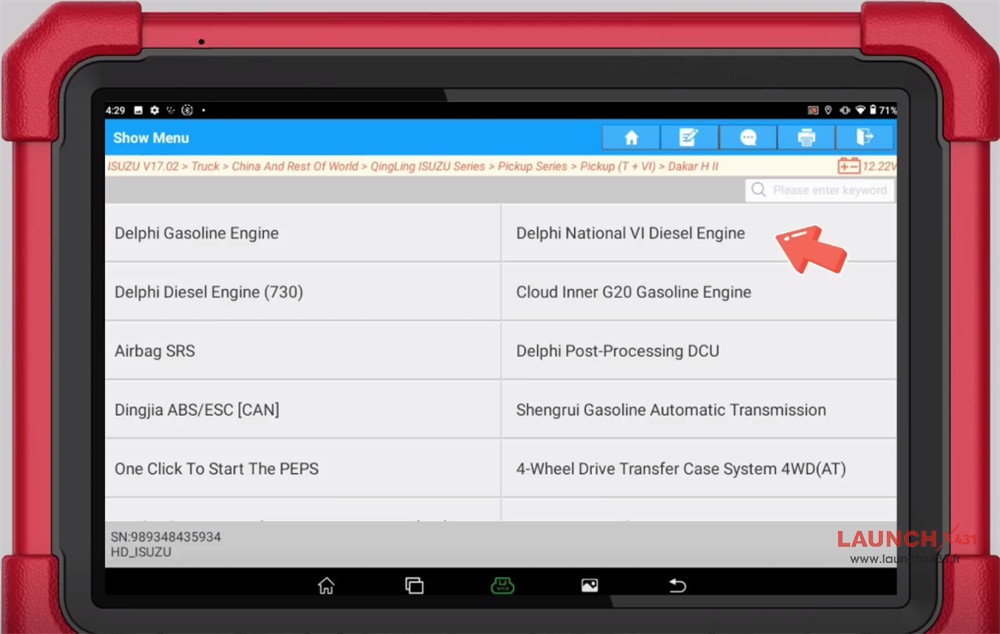Tap the exit icon in toolbar
This screenshot has width=1000, height=634.
pos(865,138)
